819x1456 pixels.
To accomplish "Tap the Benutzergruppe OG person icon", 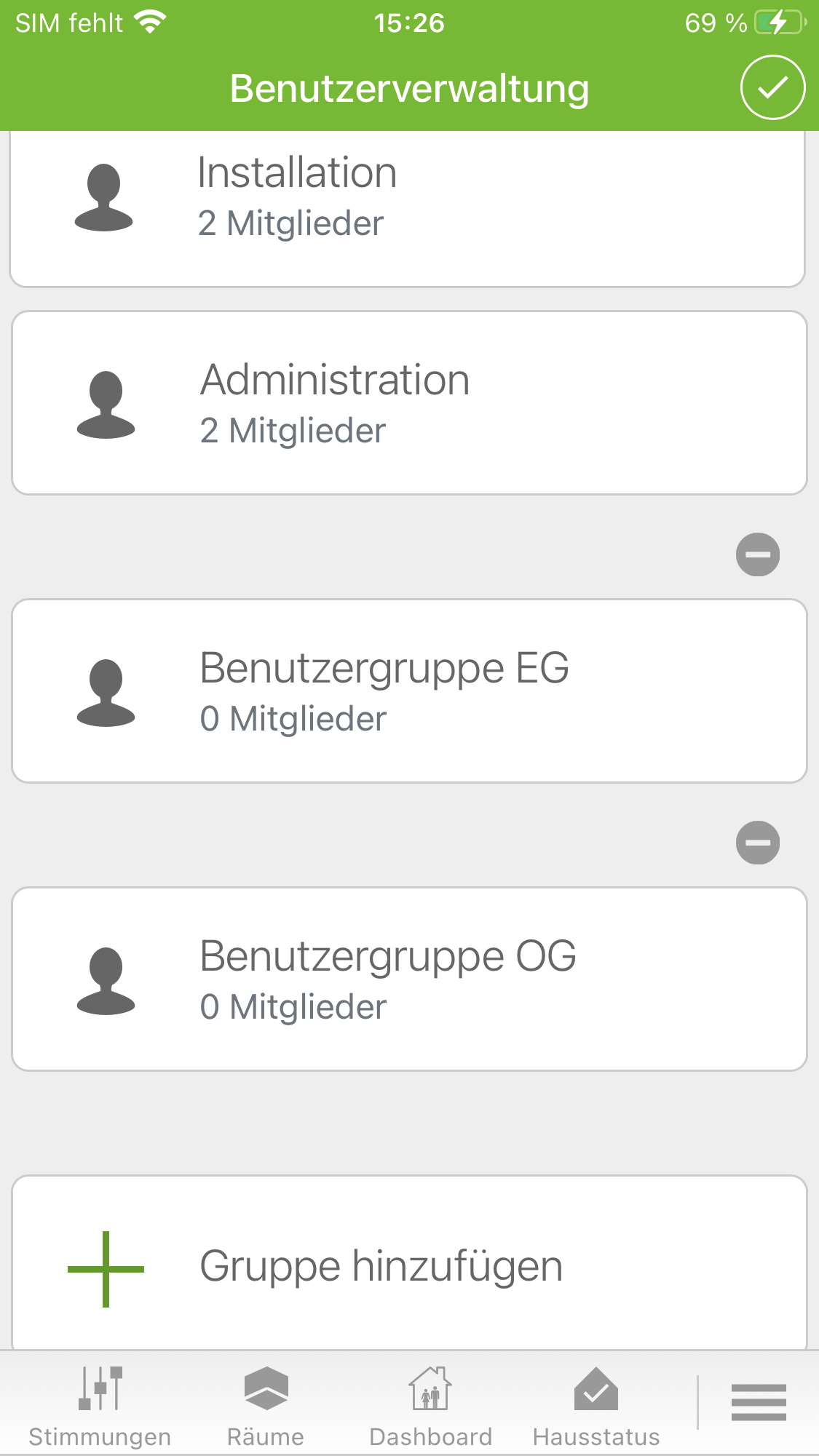I will 106,981.
